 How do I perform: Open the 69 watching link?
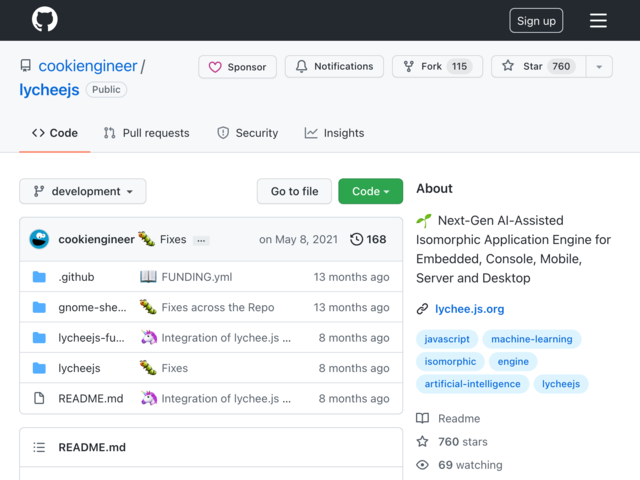(x=459, y=465)
